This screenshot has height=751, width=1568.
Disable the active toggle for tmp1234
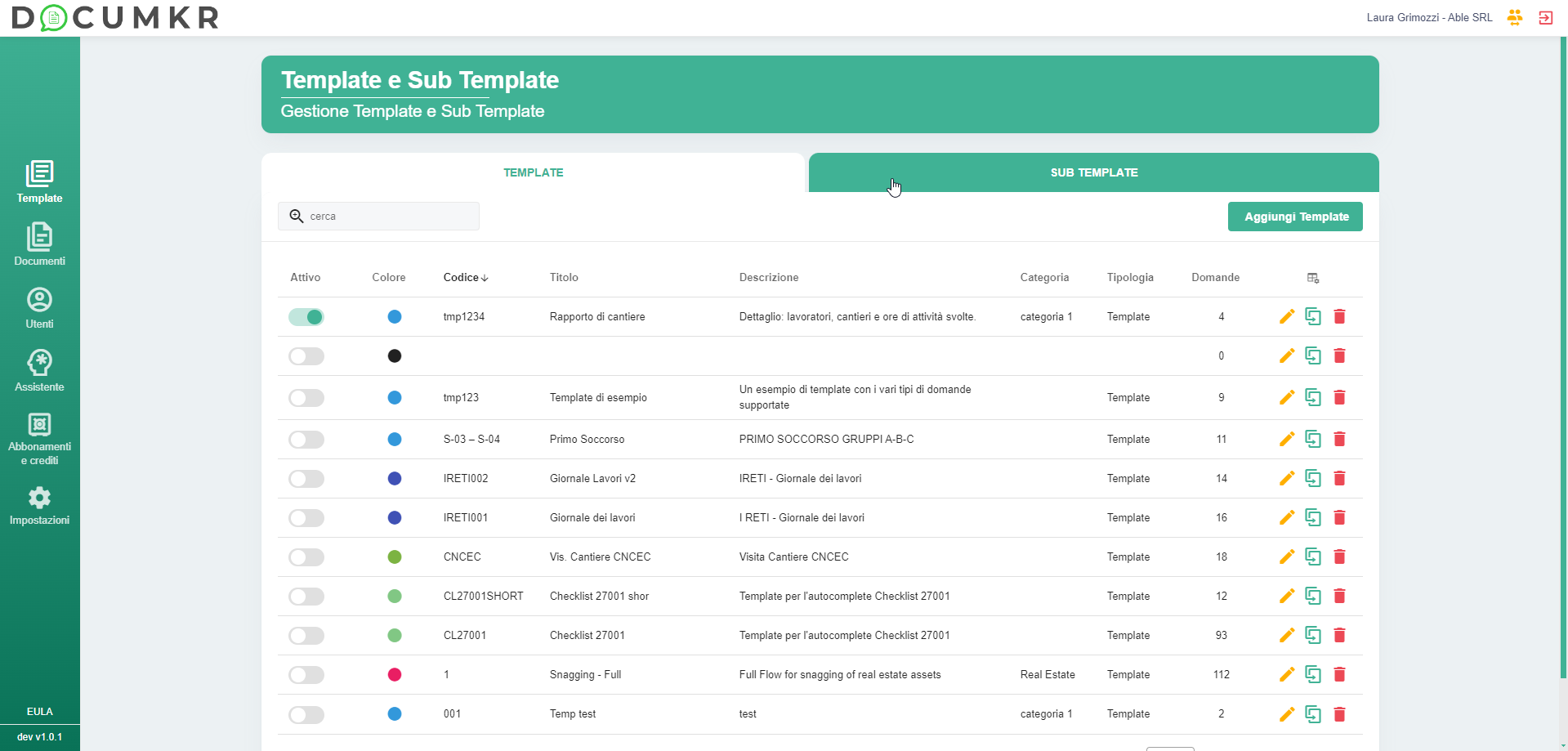click(306, 317)
